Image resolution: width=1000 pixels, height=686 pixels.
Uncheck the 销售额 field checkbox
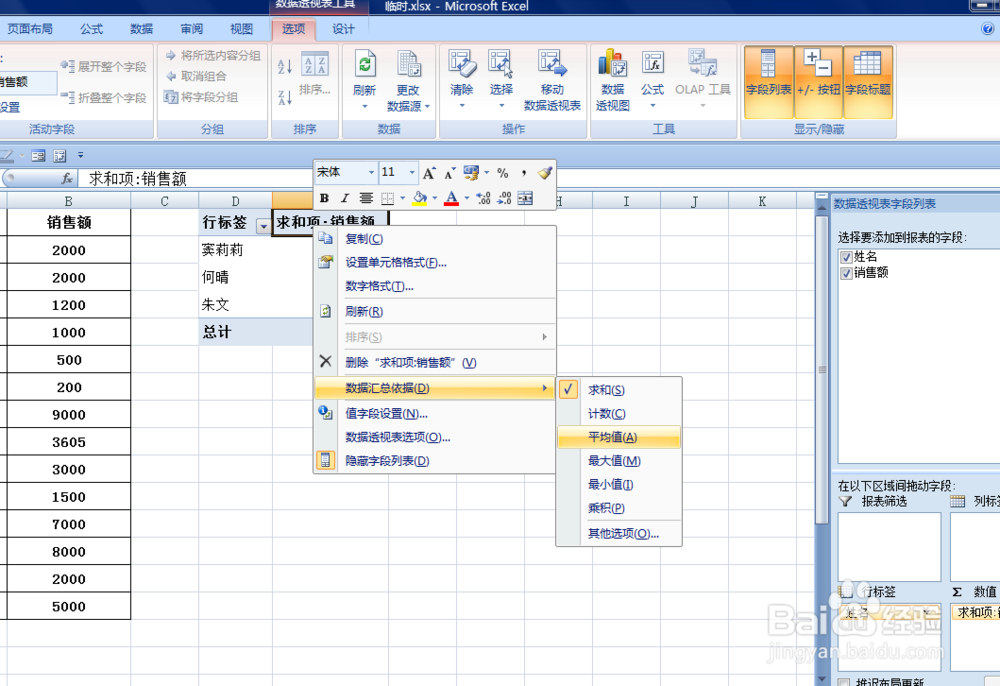tap(846, 273)
